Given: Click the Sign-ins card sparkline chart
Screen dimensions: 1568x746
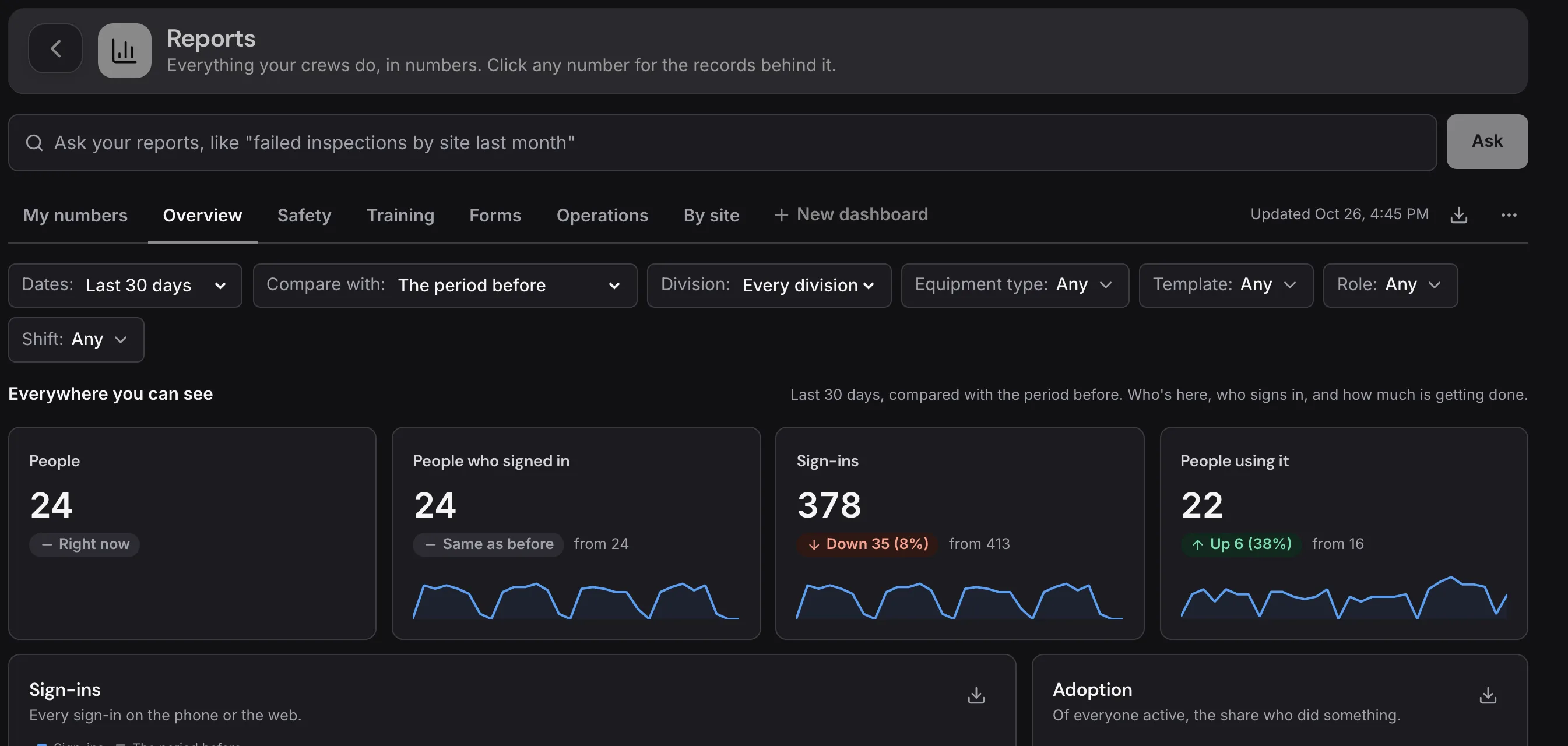Looking at the screenshot, I should click(959, 600).
